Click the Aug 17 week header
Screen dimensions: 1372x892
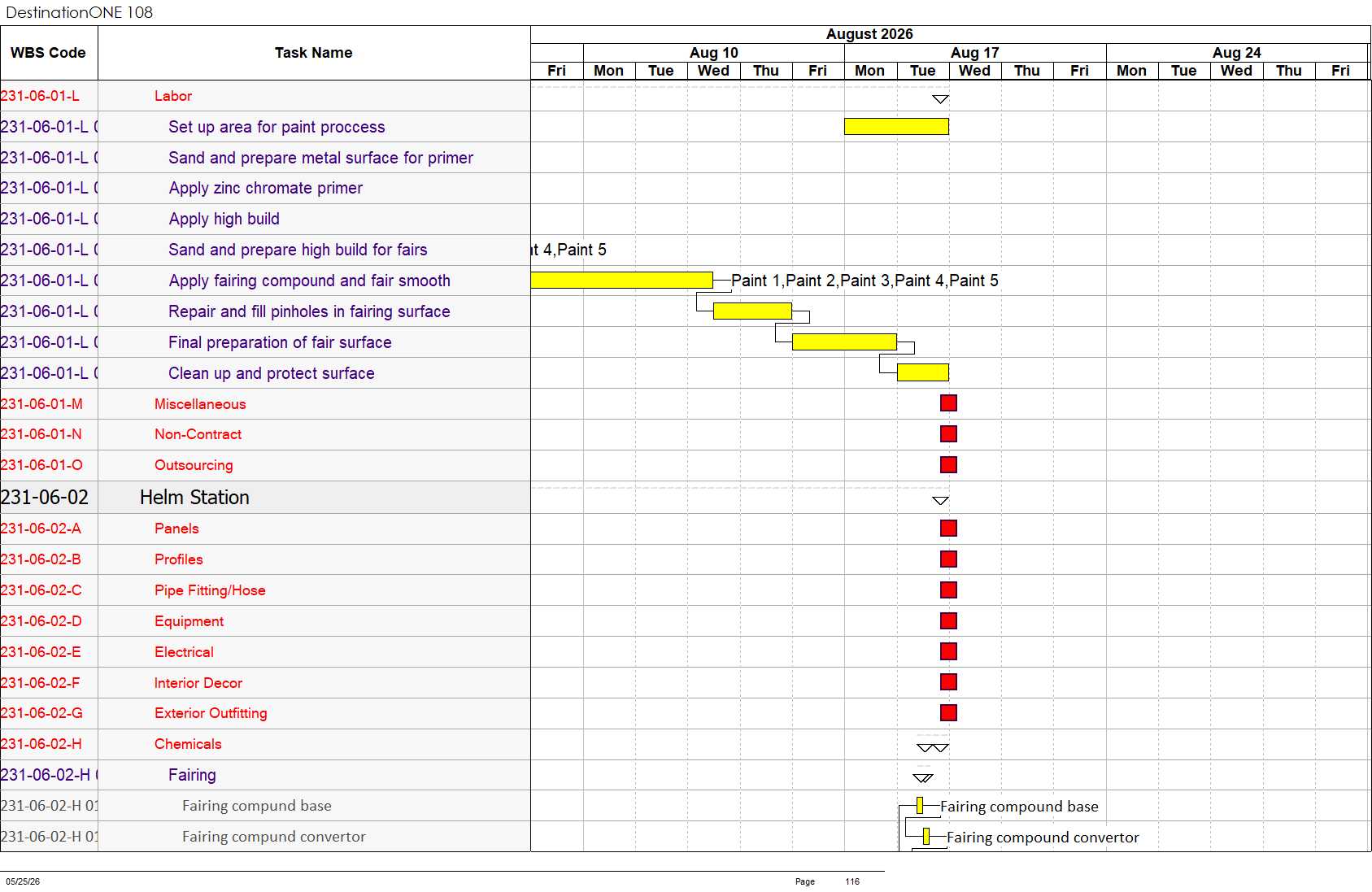(974, 53)
